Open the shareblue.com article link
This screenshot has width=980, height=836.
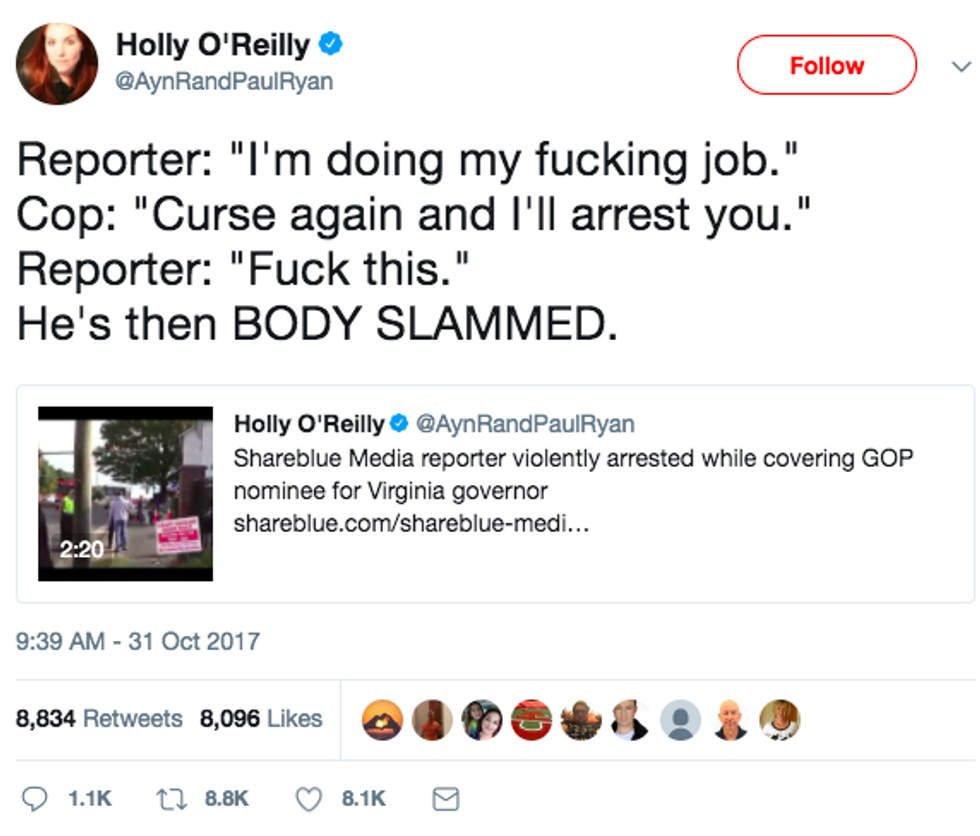pos(411,523)
